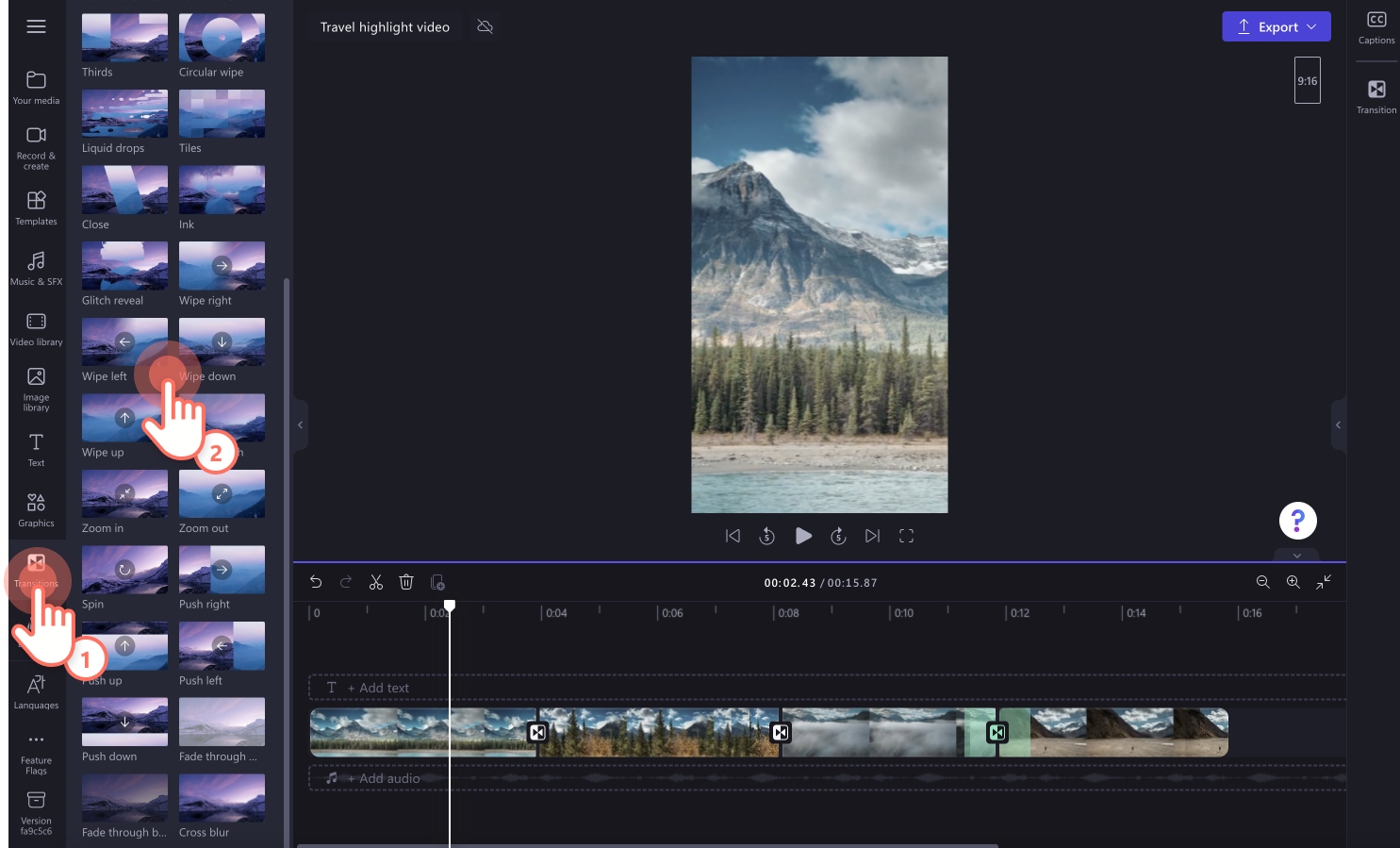Duplicate the selected clip

click(x=437, y=582)
